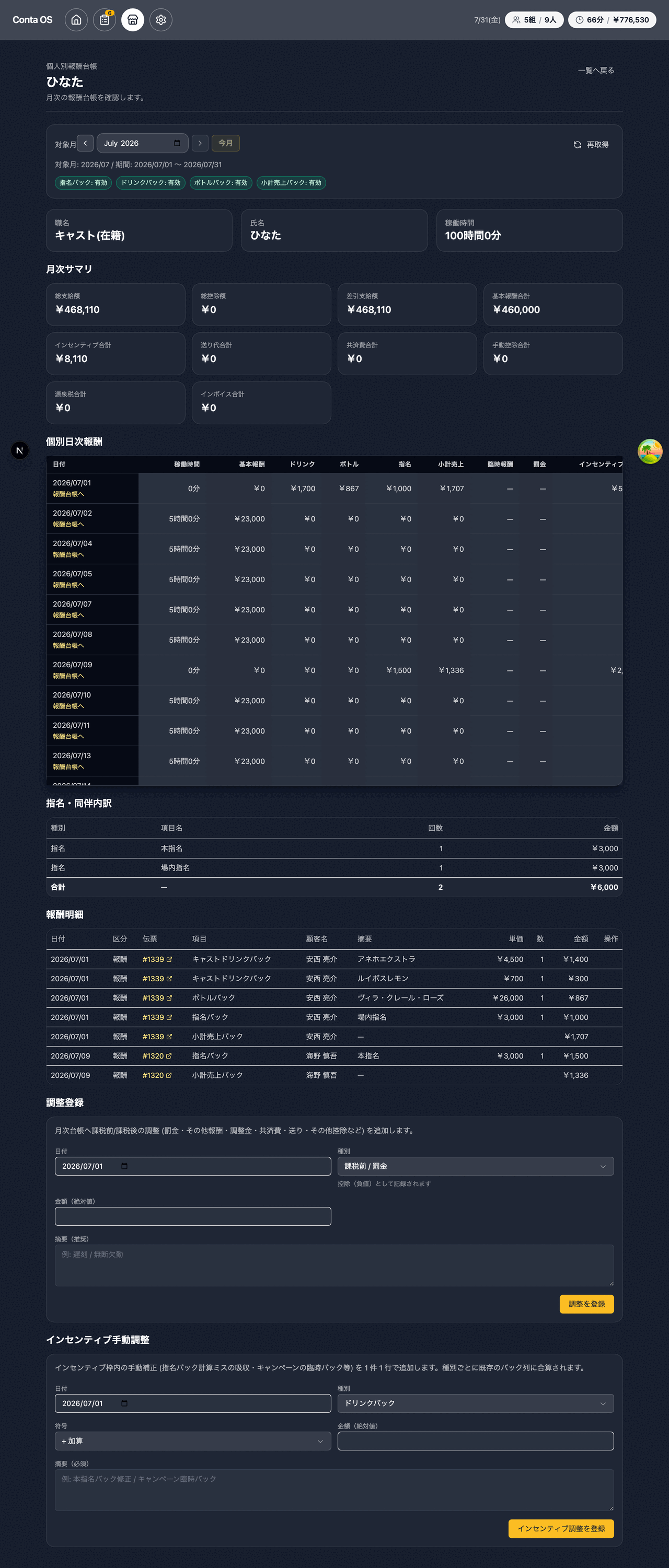The height and width of the screenshot is (1568, 669).
Task: Open the ドリンクバック type dropdown
Action: point(476,1403)
